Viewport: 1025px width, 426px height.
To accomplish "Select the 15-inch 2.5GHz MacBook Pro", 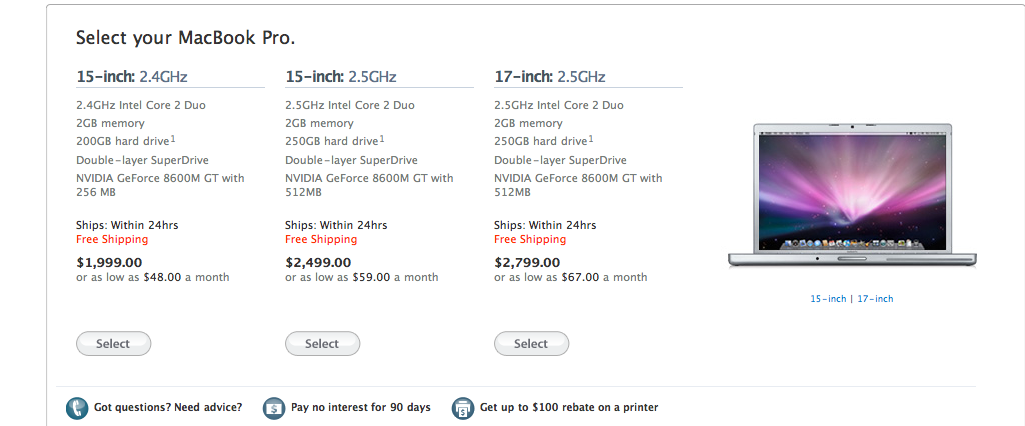I will (x=322, y=344).
